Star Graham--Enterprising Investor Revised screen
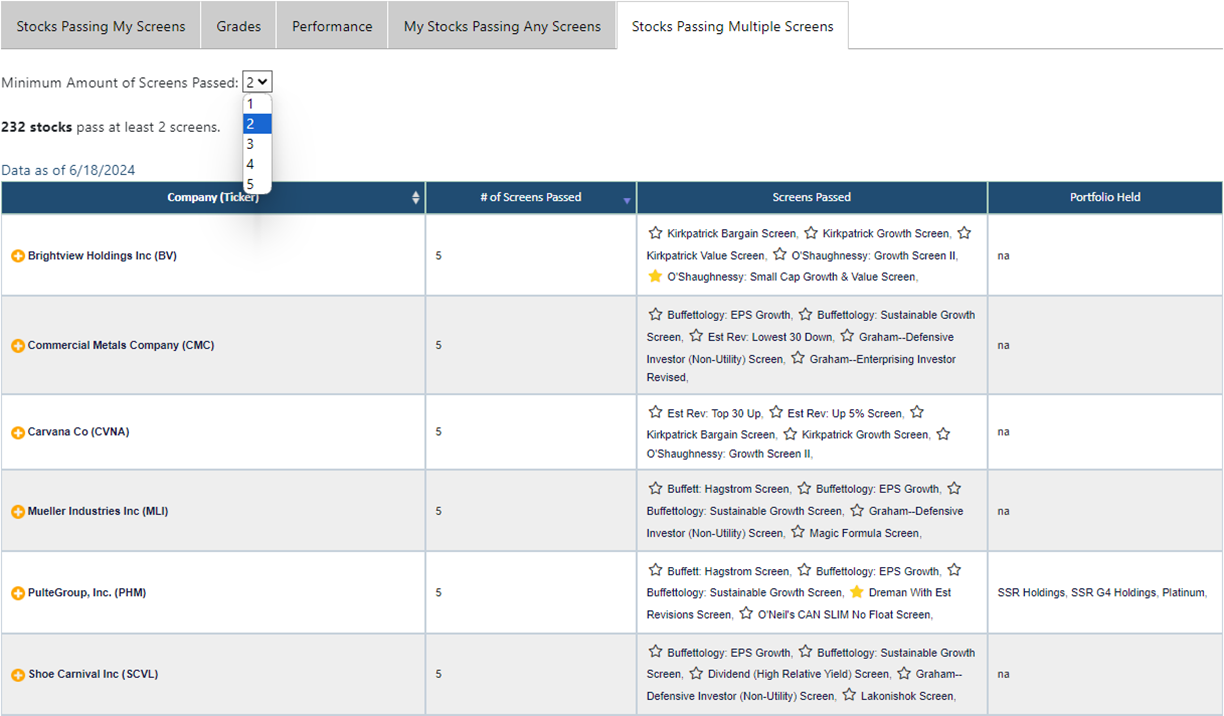 coord(798,358)
